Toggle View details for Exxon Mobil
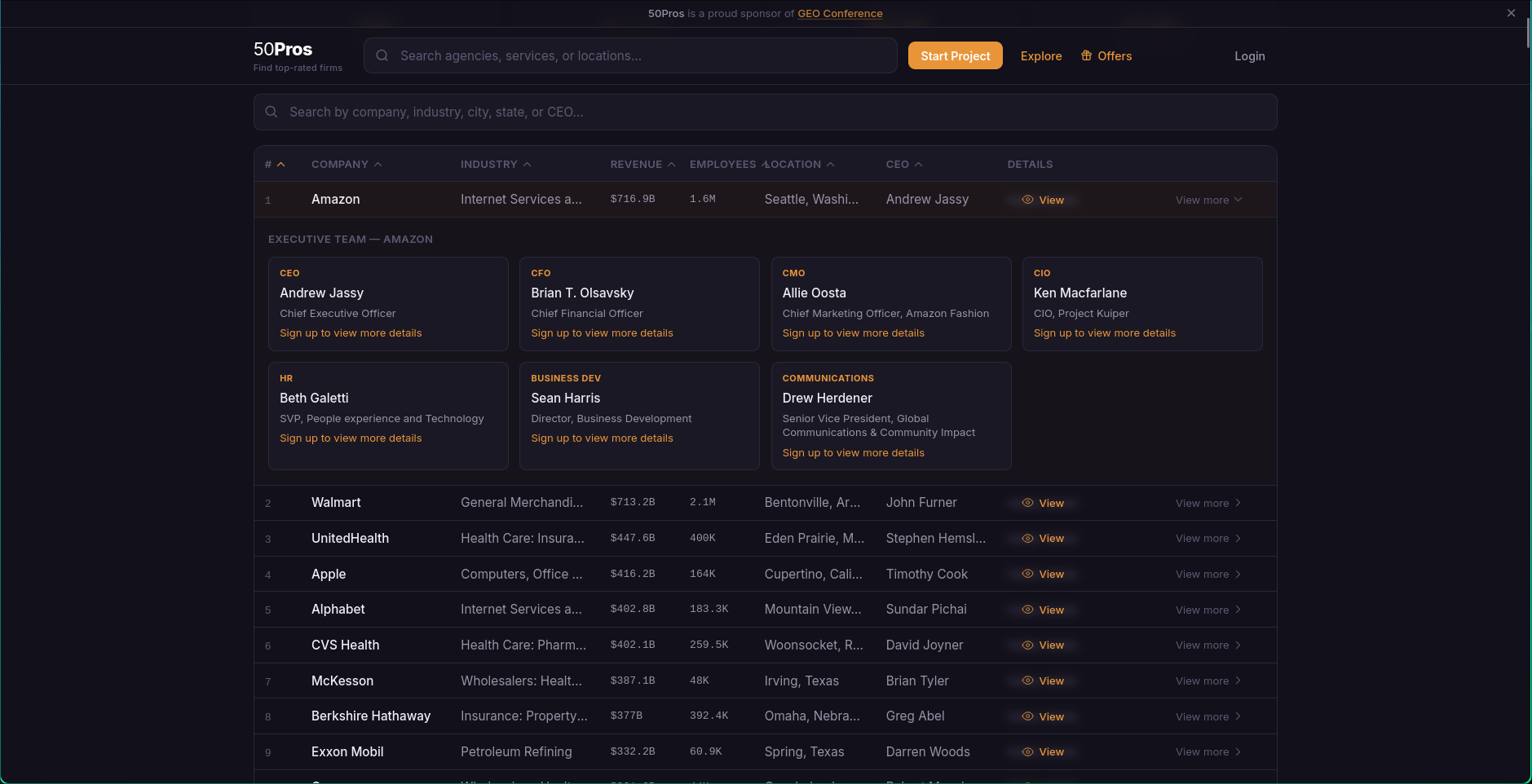Image resolution: width=1532 pixels, height=784 pixels. (1043, 751)
